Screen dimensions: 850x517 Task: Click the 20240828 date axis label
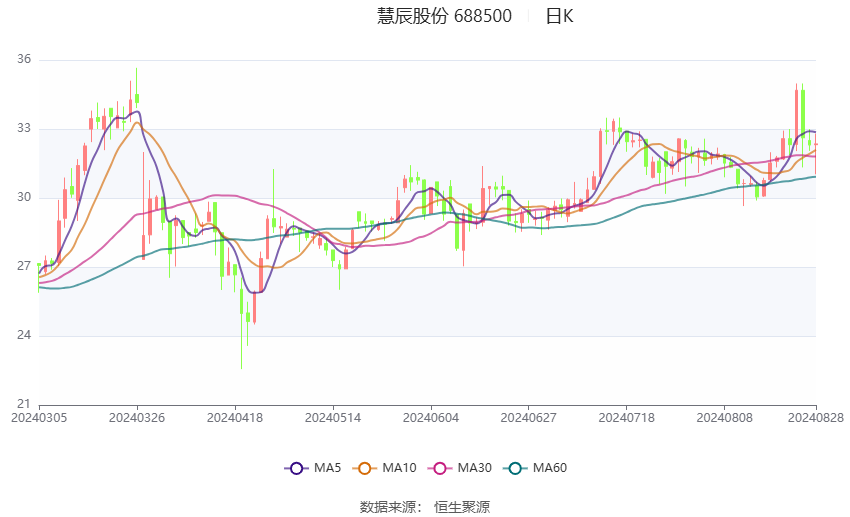816,418
